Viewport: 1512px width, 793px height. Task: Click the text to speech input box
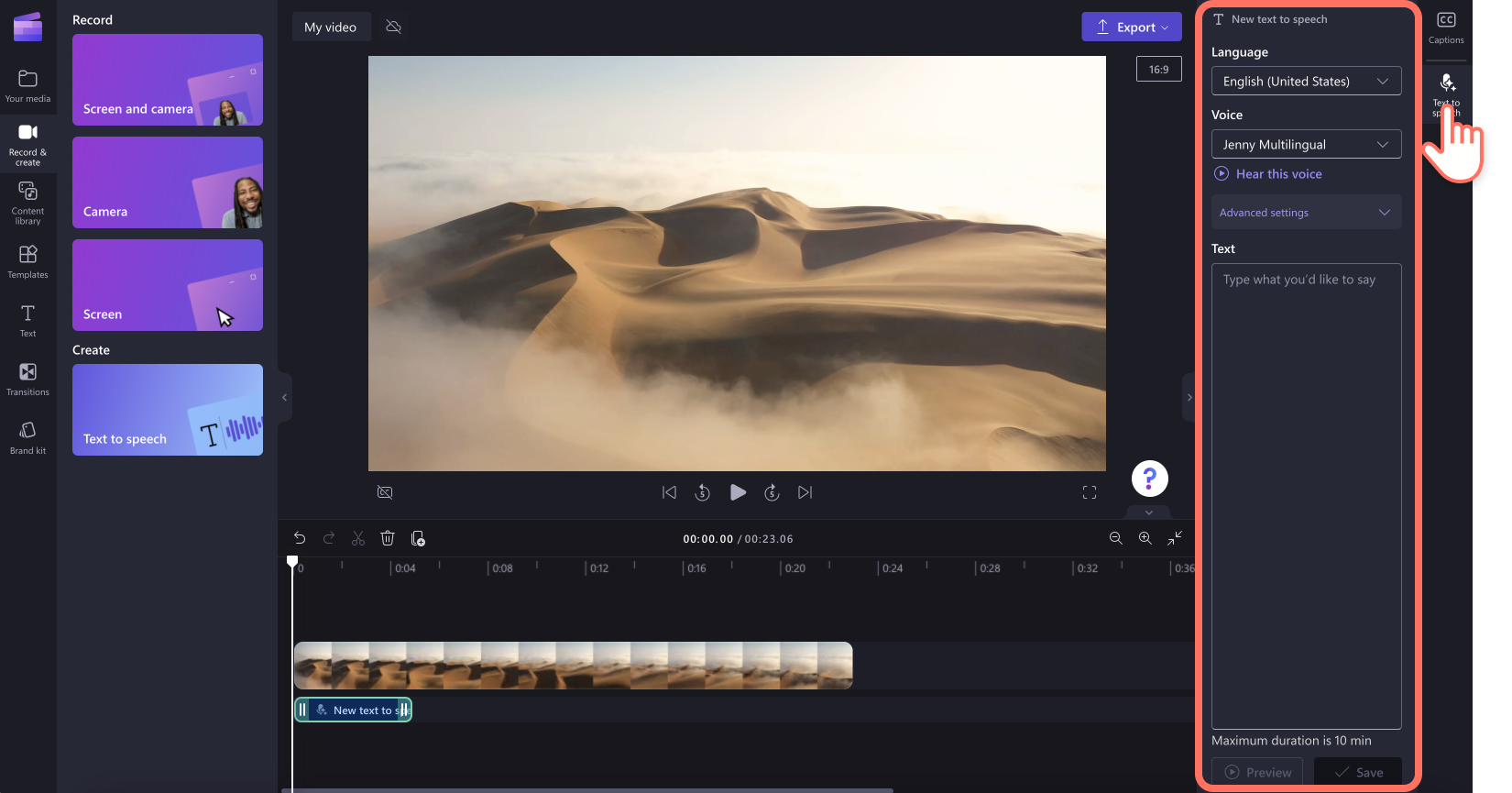point(1306,496)
